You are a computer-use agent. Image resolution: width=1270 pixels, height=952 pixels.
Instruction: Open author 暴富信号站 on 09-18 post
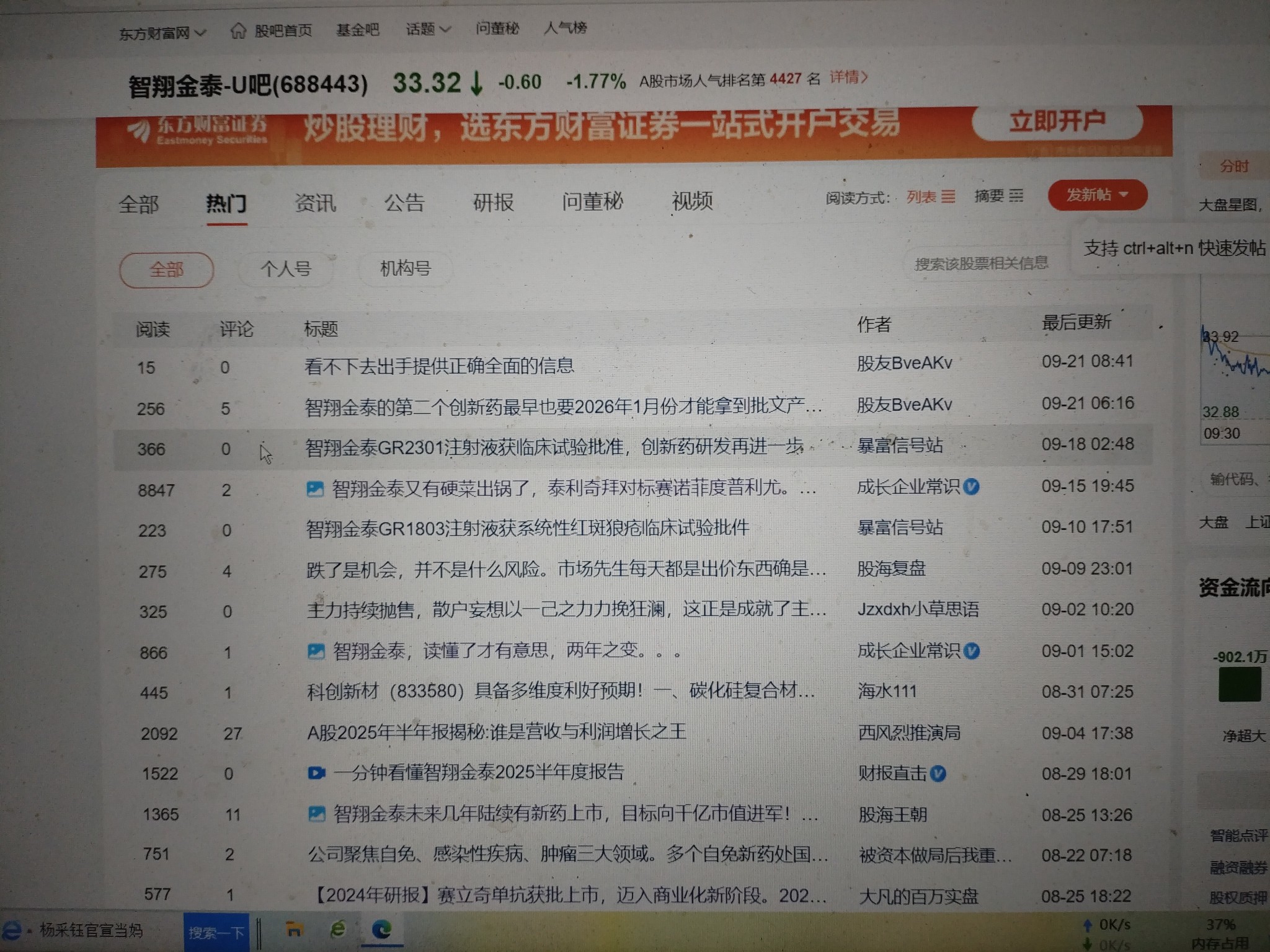pos(900,445)
